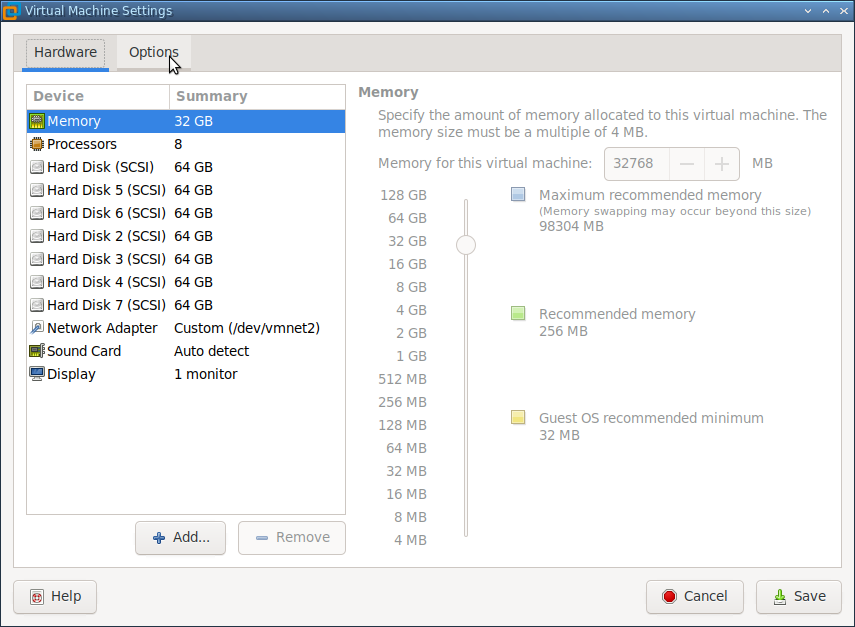Click the Processors CPU icon
The width and height of the screenshot is (855, 627).
point(37,144)
